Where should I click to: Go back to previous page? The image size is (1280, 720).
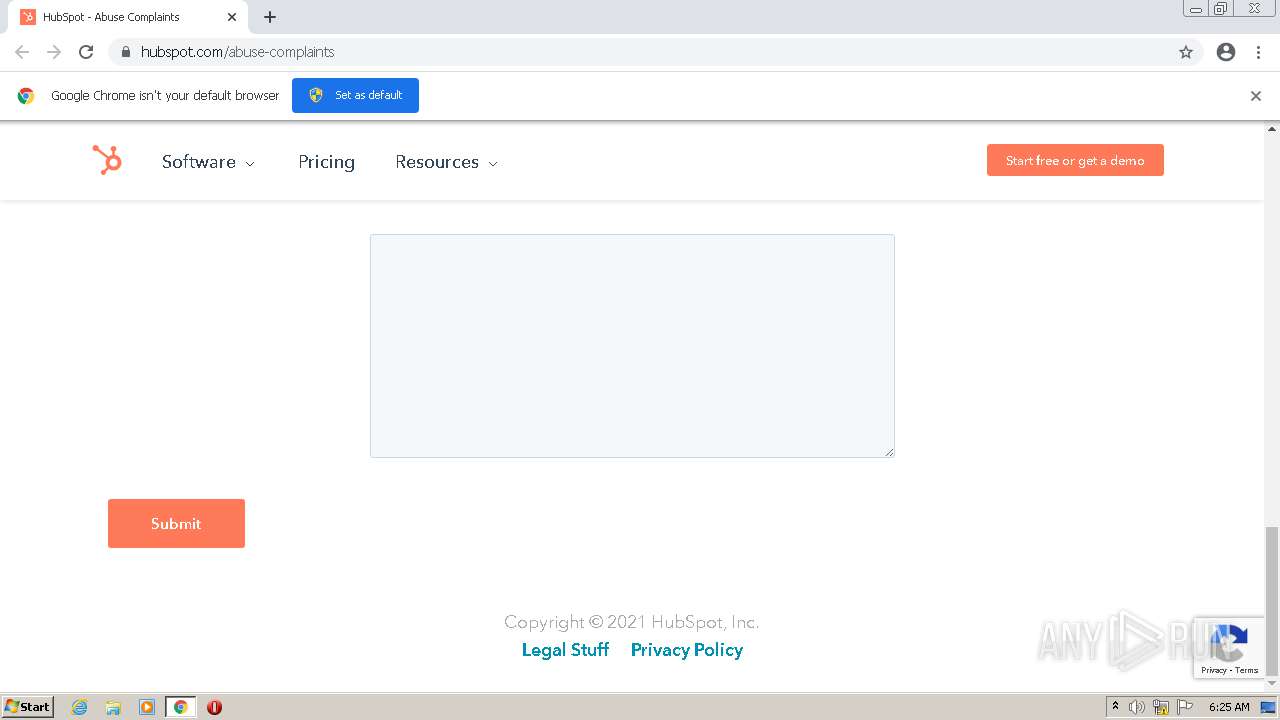(x=22, y=52)
